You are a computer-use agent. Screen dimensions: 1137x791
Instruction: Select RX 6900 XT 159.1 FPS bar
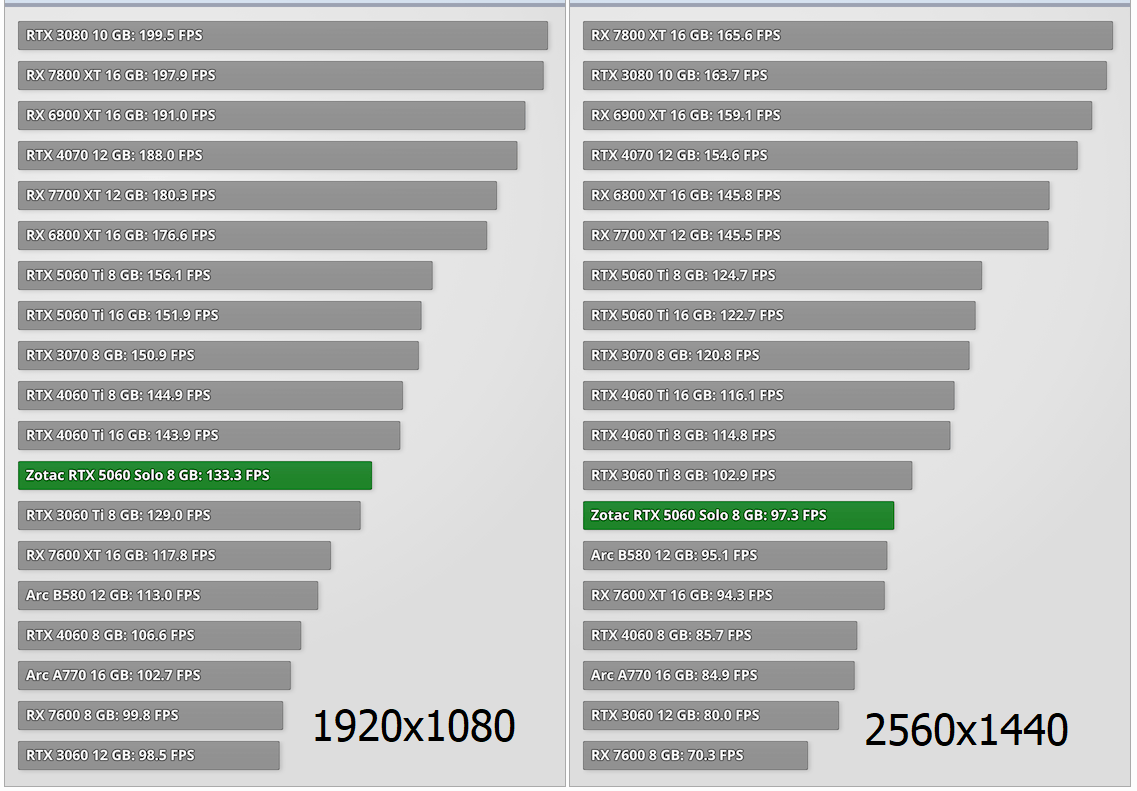[x=838, y=115]
